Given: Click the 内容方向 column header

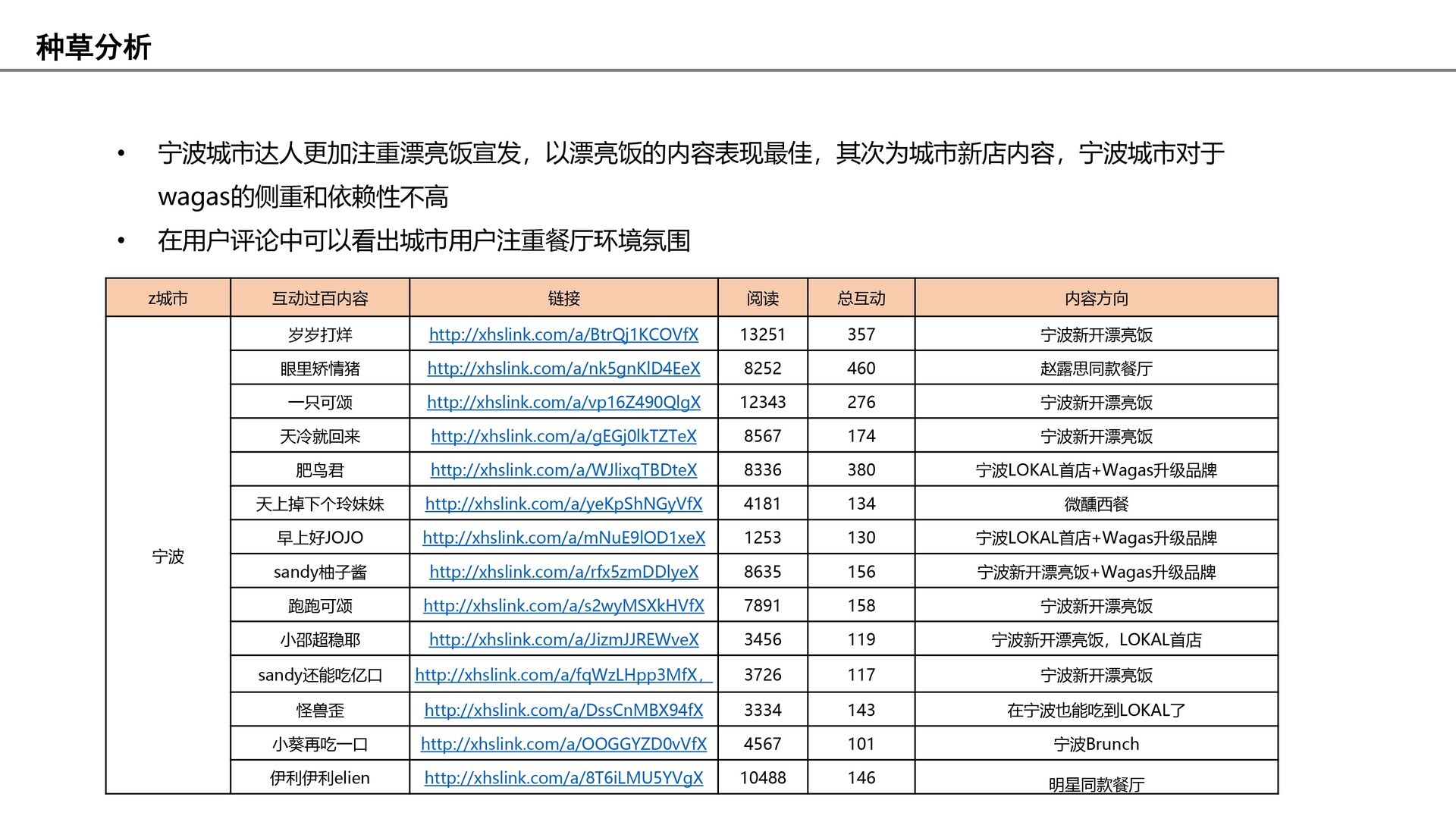Looking at the screenshot, I should tap(1097, 298).
